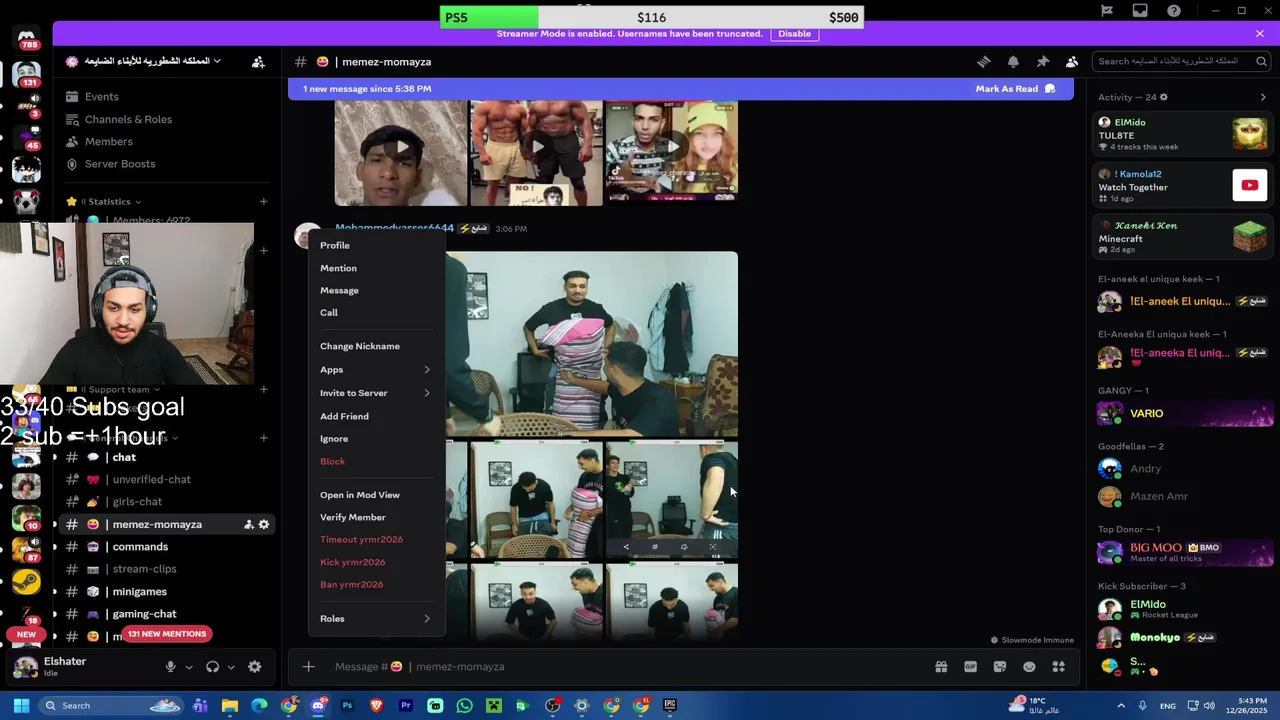Image resolution: width=1280 pixels, height=720 pixels.
Task: Choose Kick yrmr2026
Action: click(376, 562)
